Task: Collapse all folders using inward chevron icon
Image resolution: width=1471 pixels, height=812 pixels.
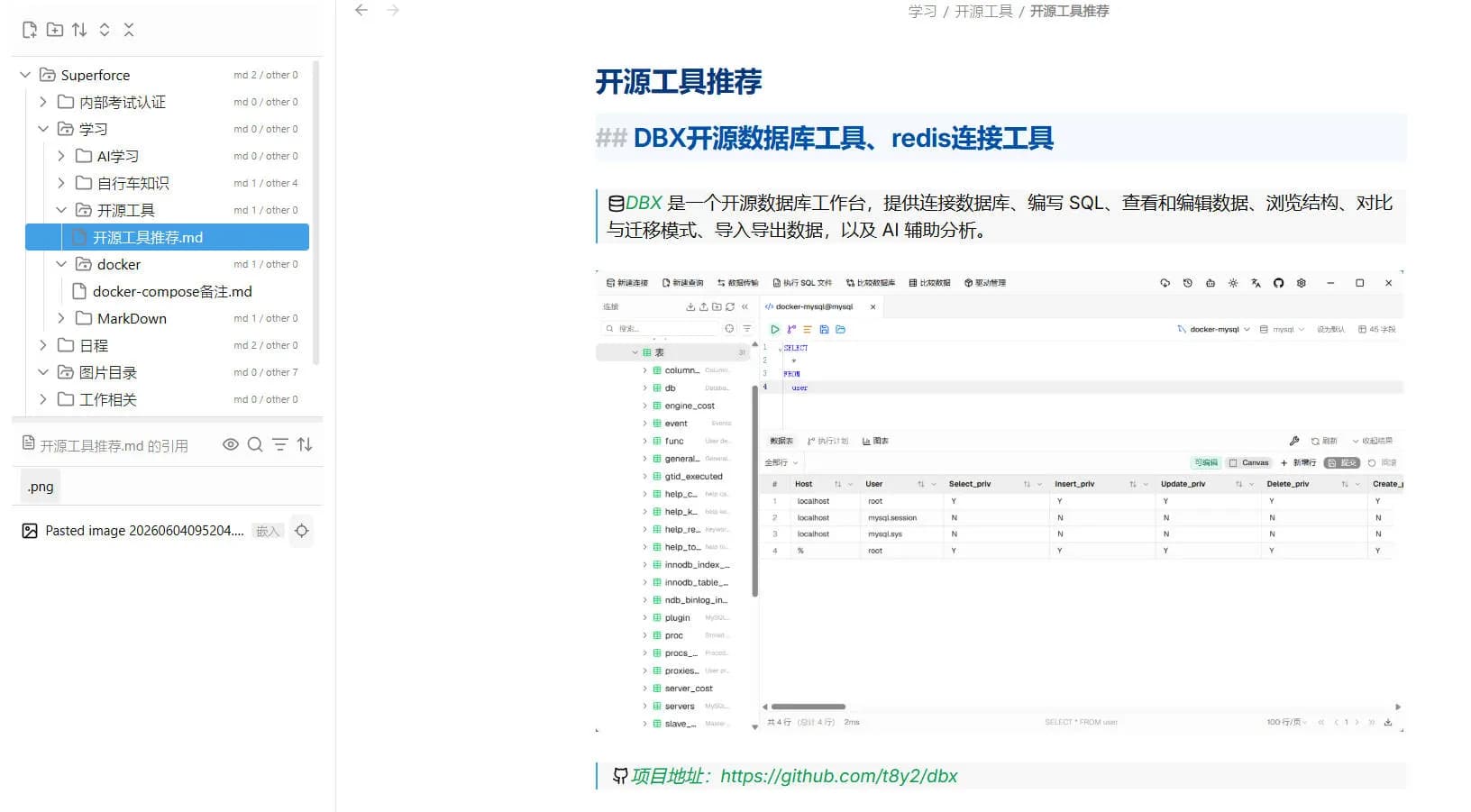Action: [129, 30]
